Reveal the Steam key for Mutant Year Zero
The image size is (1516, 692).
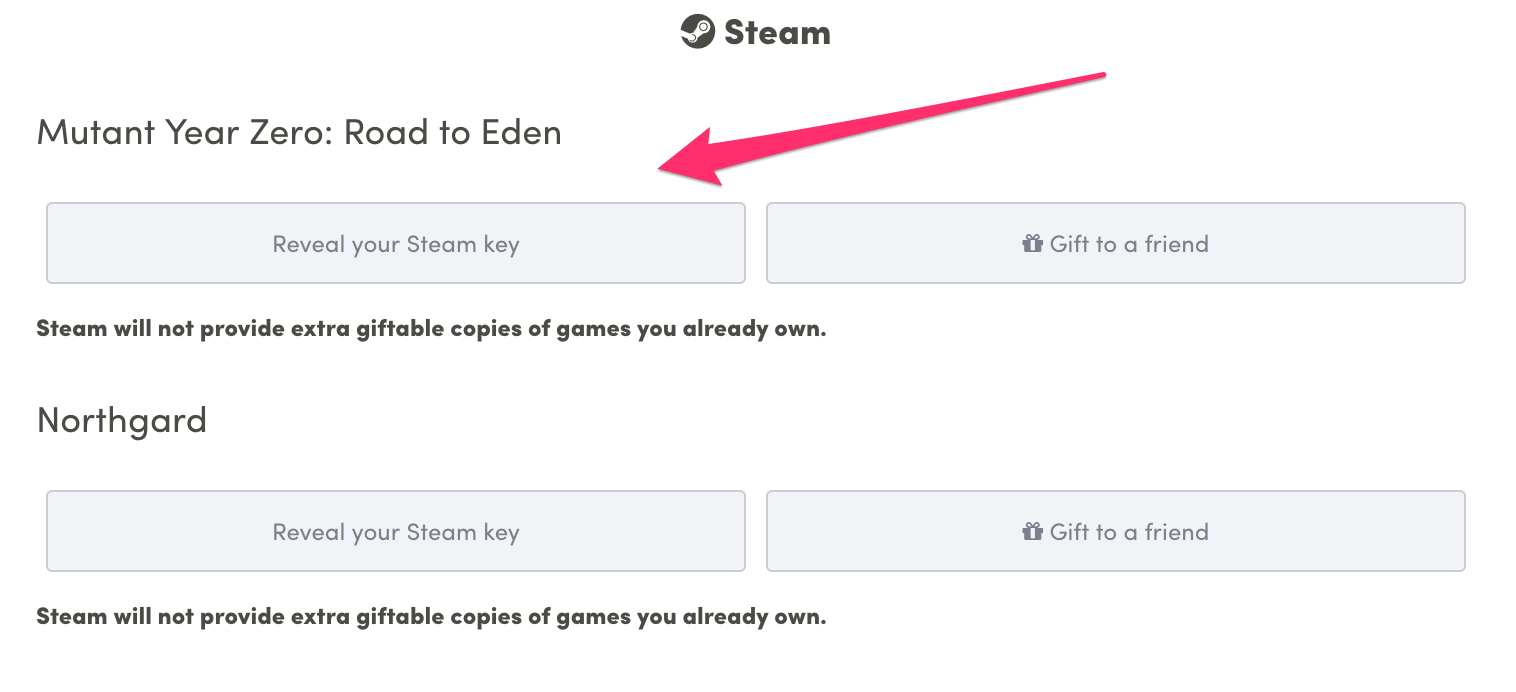[x=396, y=243]
